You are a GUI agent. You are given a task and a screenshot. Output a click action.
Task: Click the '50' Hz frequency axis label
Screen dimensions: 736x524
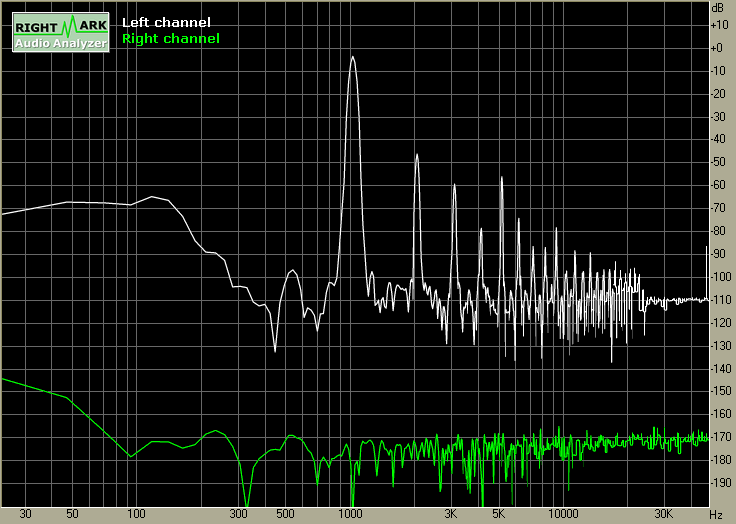[x=72, y=514]
